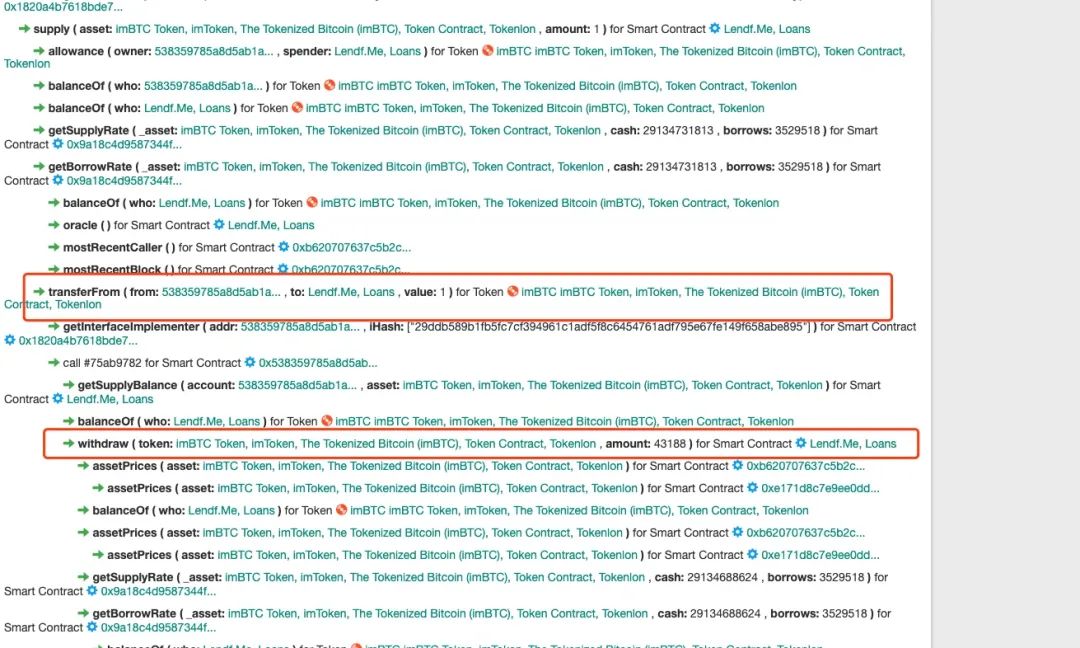Click gear icon in assetPrices row directly below withdraw

coord(738,466)
